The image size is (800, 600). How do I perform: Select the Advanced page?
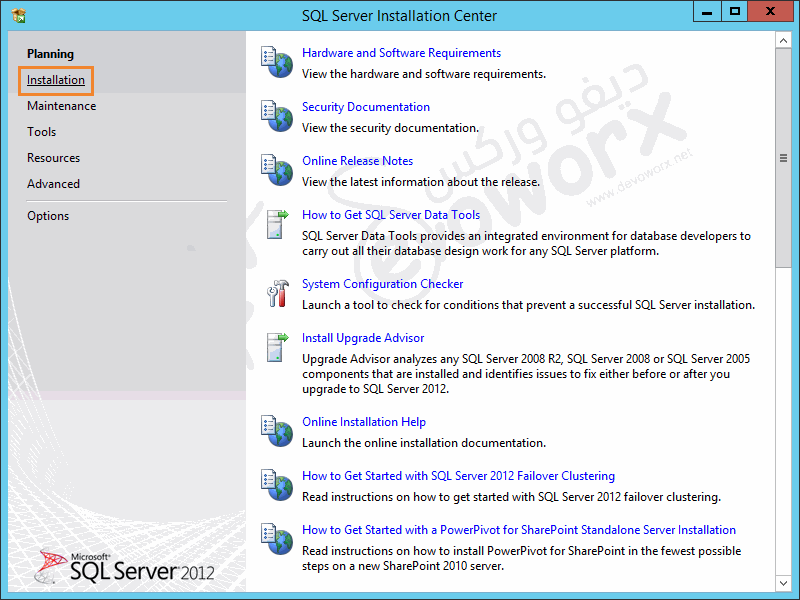tap(53, 184)
